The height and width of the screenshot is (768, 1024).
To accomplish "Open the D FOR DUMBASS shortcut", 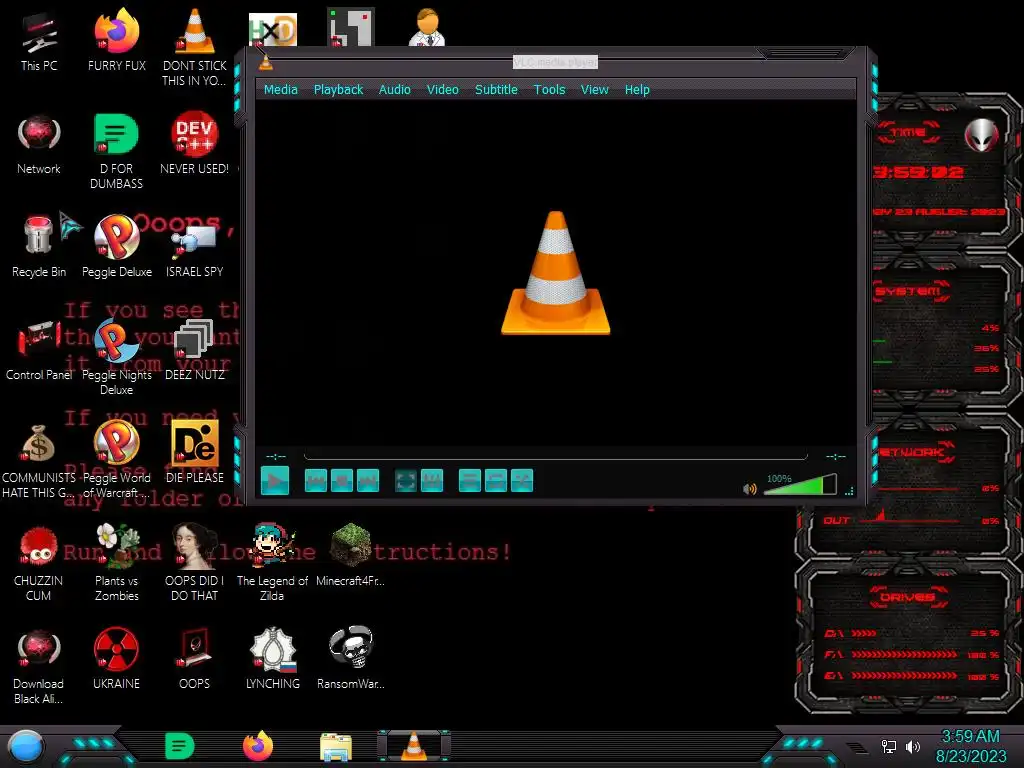I will click(116, 152).
